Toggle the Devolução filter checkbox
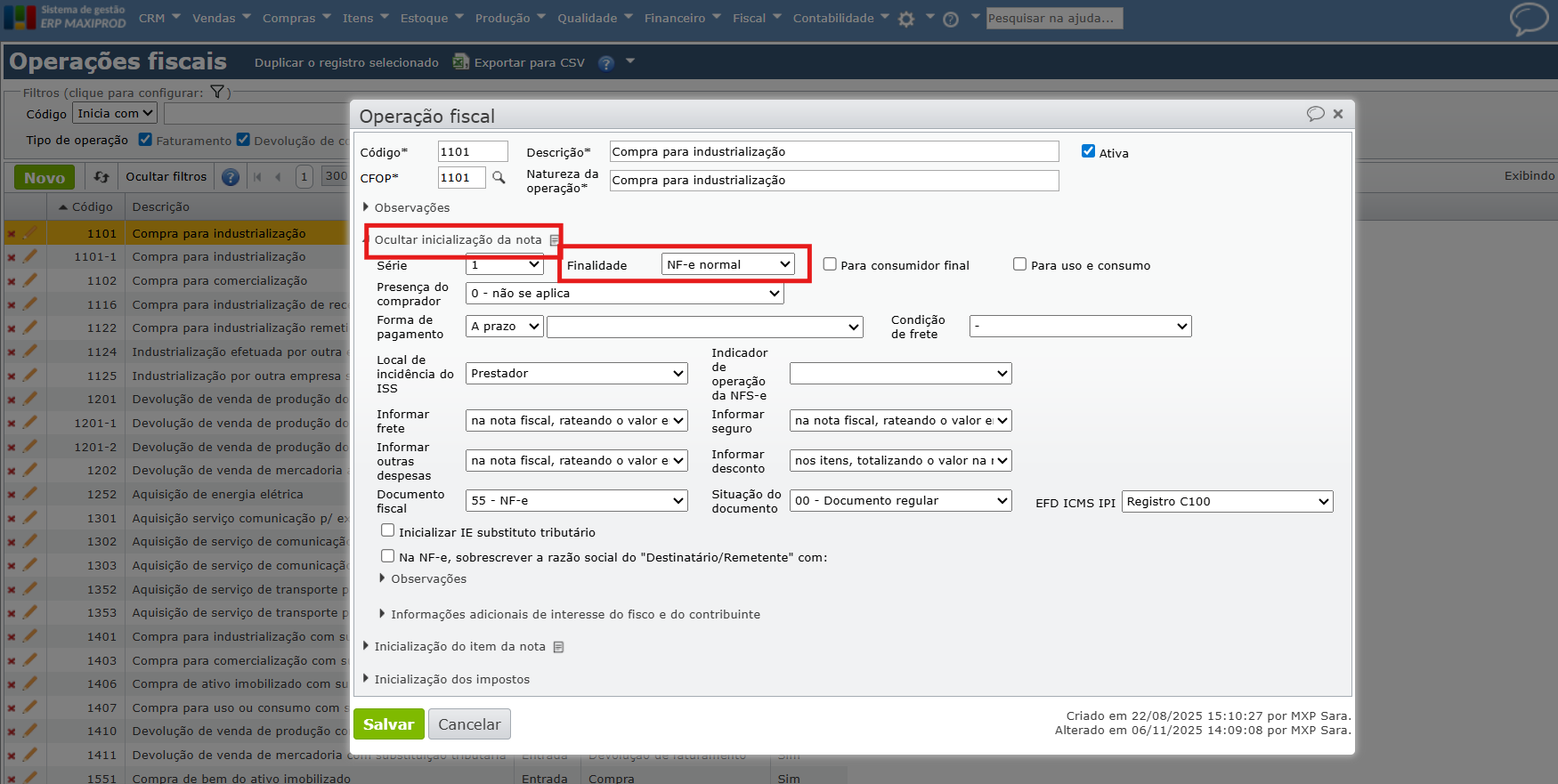Image resolution: width=1558 pixels, height=784 pixels. click(x=244, y=140)
